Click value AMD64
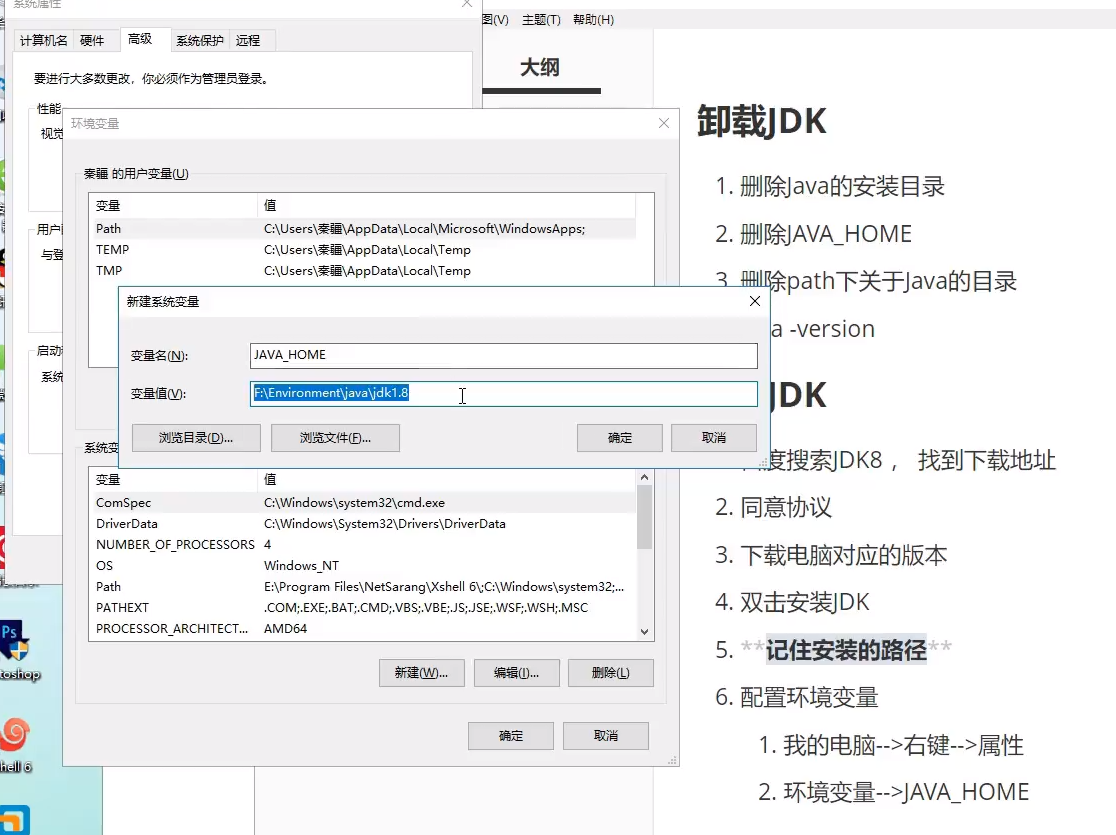This screenshot has height=835, width=1116. click(x=285, y=629)
